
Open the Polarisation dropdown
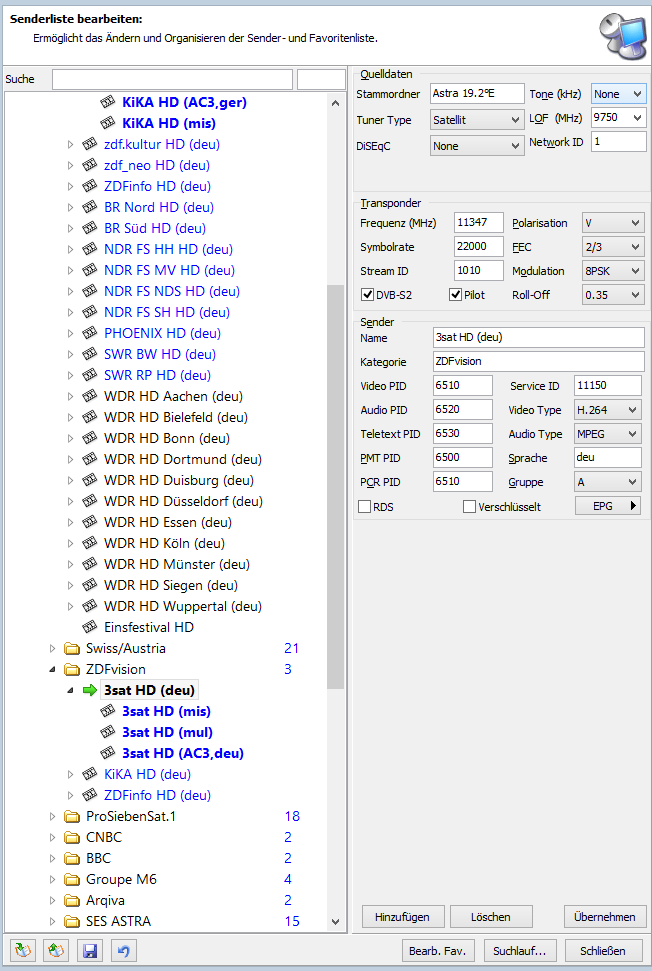[x=613, y=223]
